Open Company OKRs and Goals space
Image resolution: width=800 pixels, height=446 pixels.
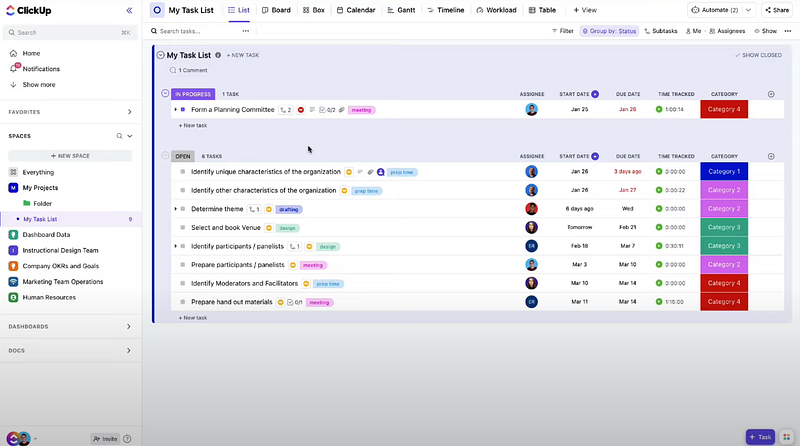pyautogui.click(x=60, y=266)
